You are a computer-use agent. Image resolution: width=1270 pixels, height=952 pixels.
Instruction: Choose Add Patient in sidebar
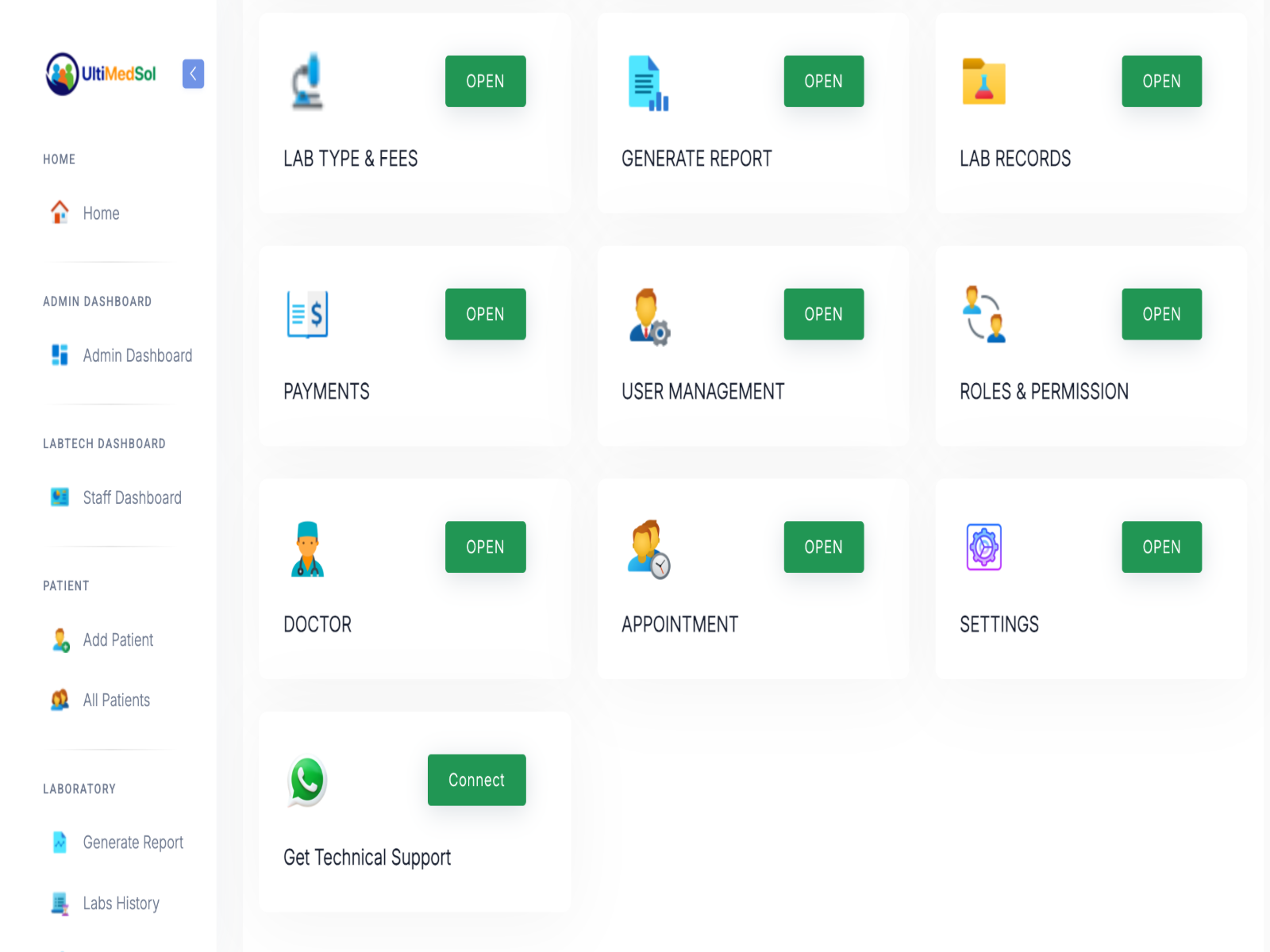pos(117,640)
